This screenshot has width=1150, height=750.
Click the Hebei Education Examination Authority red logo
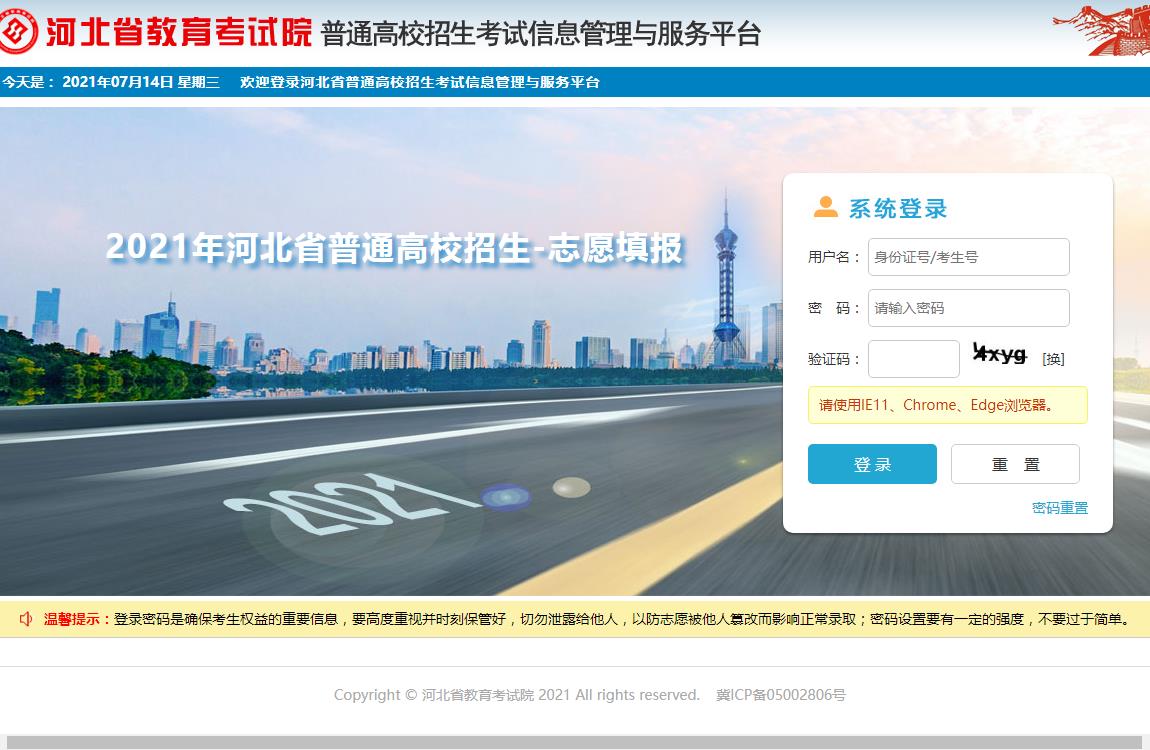coord(18,32)
